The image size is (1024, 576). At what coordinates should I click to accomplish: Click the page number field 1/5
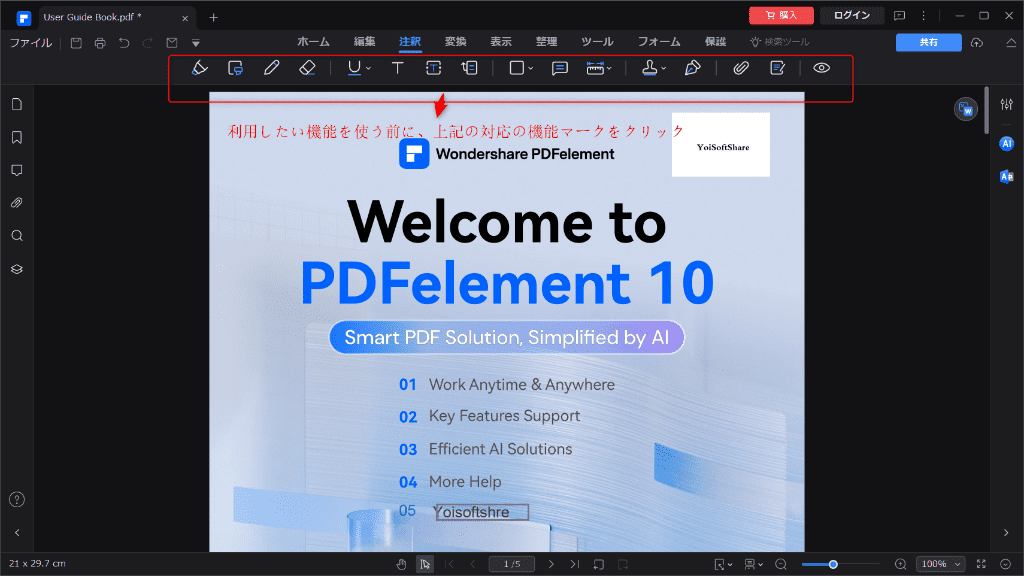[x=511, y=564]
